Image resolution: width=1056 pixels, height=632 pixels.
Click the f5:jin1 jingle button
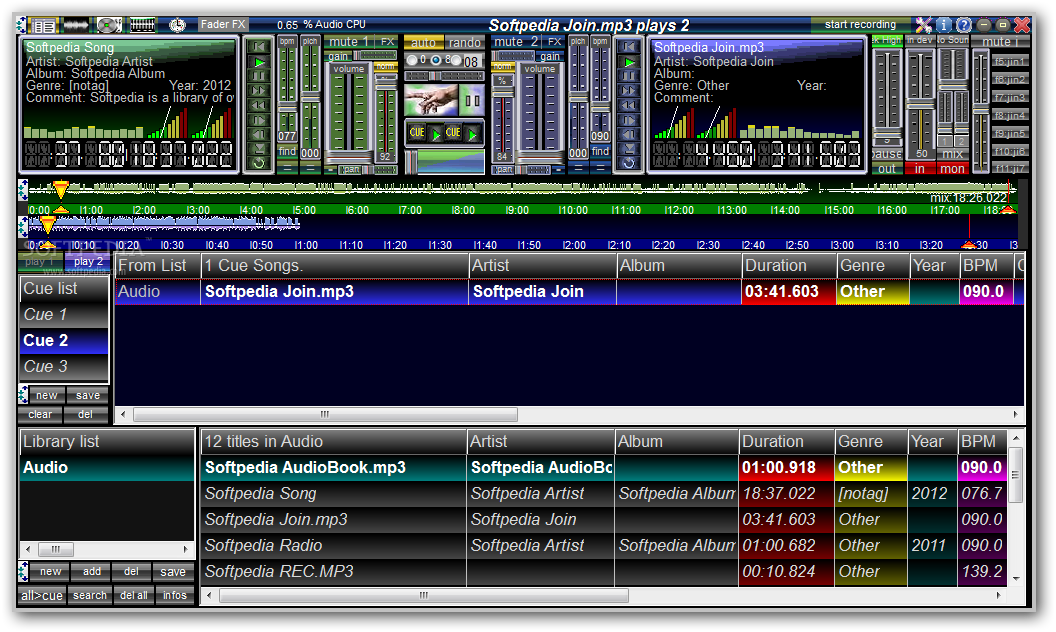[x=1010, y=61]
